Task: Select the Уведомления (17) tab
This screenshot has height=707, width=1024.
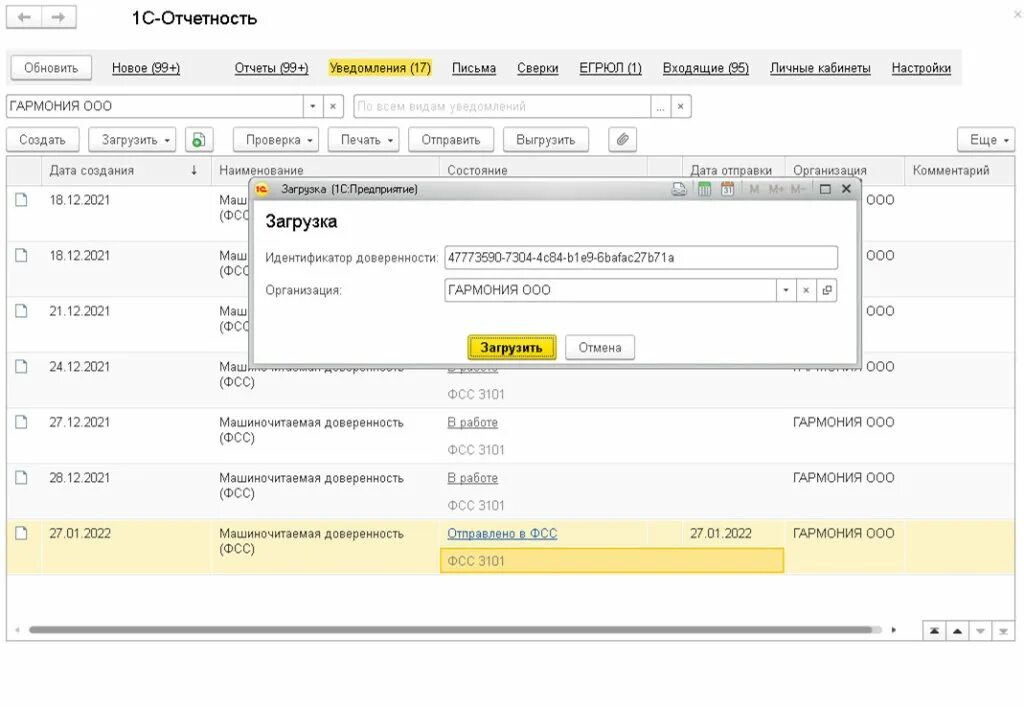Action: tap(380, 68)
